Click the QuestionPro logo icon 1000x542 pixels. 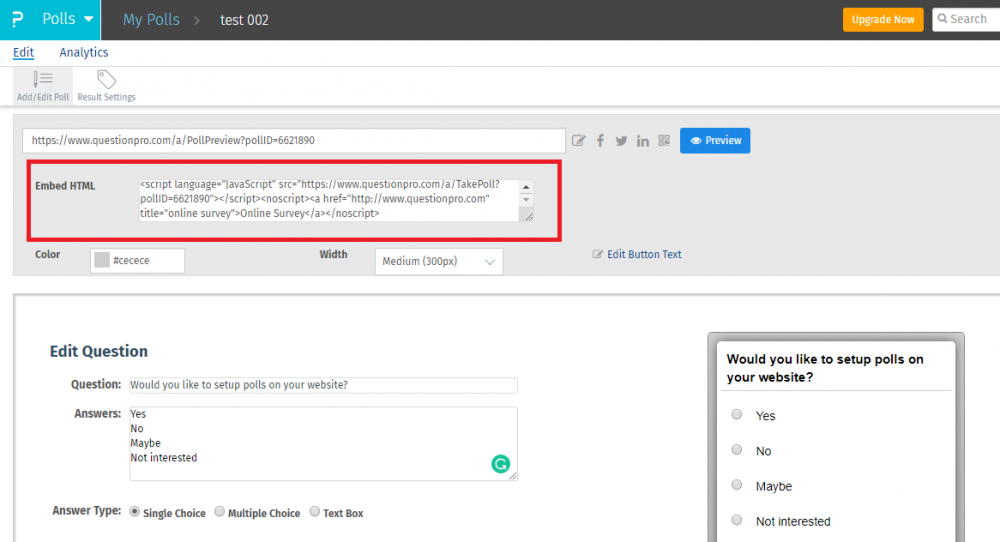pyautogui.click(x=16, y=20)
